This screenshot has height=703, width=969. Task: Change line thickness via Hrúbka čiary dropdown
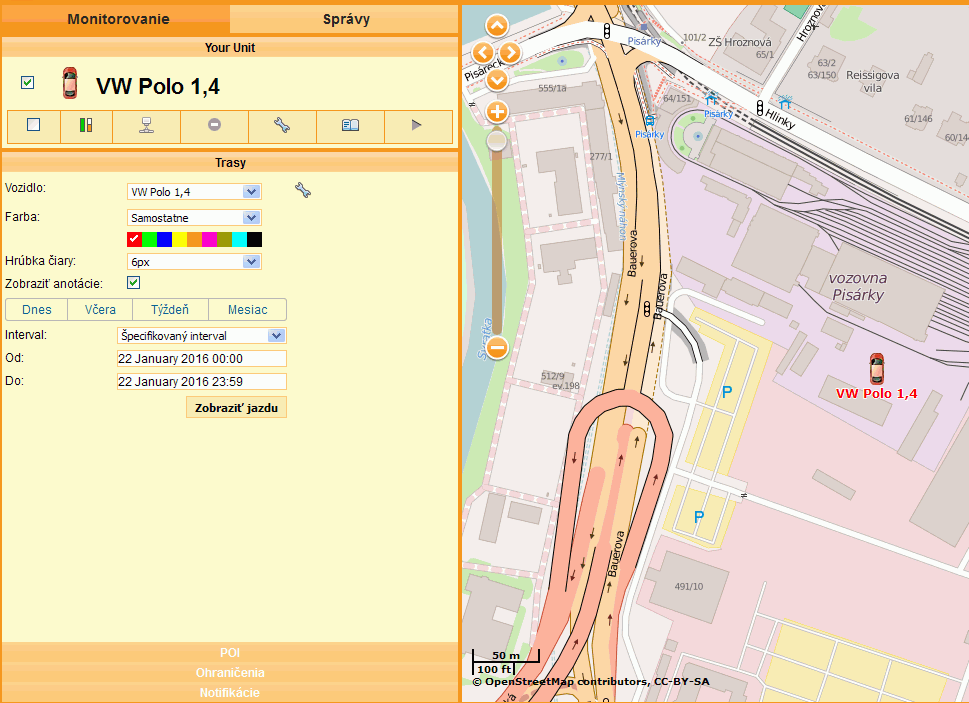193,261
